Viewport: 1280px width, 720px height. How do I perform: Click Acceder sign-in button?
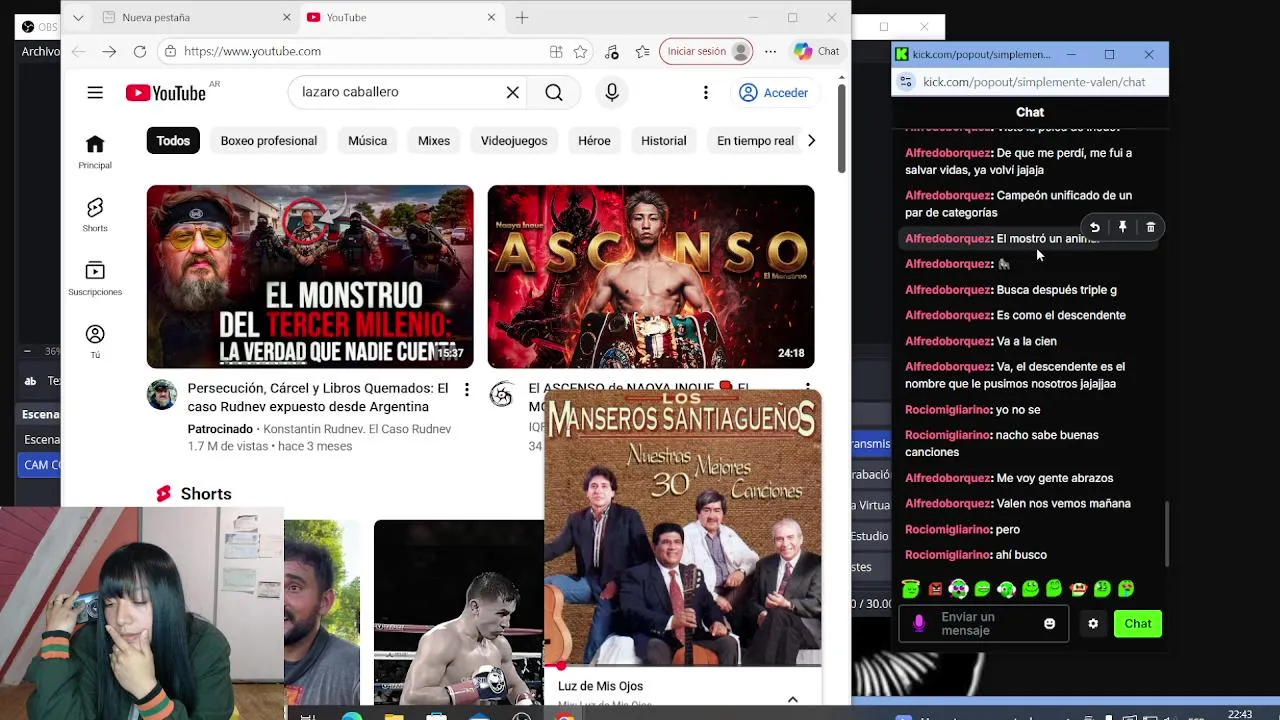773,93
